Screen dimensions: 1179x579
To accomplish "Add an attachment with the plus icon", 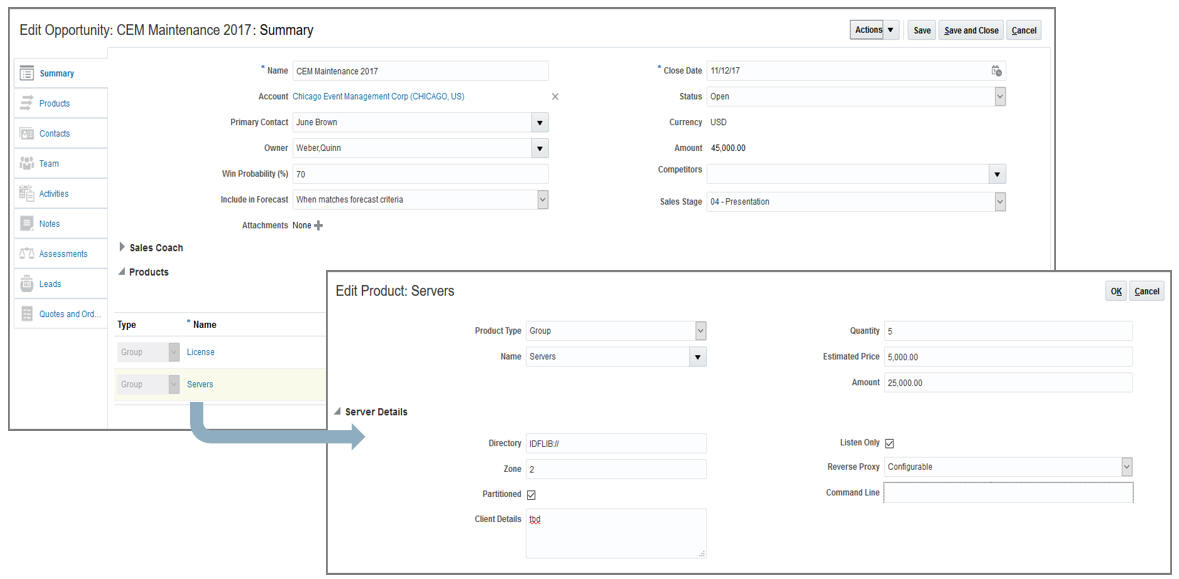I will (x=318, y=225).
